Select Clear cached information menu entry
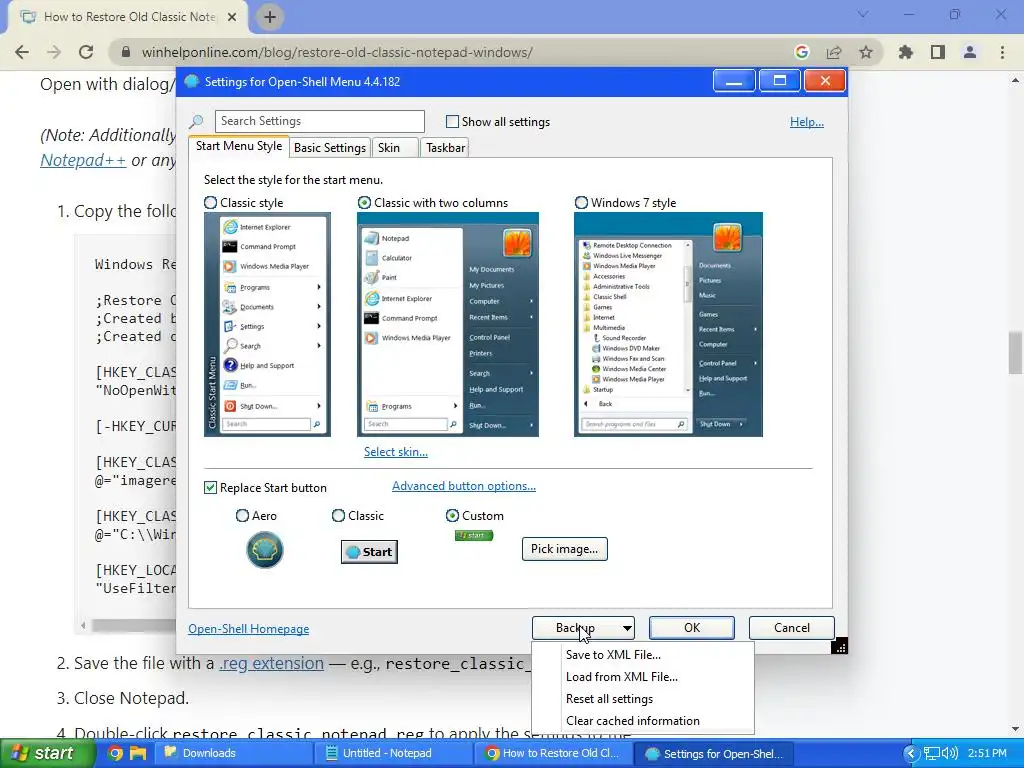Image resolution: width=1024 pixels, height=768 pixels. point(643,721)
